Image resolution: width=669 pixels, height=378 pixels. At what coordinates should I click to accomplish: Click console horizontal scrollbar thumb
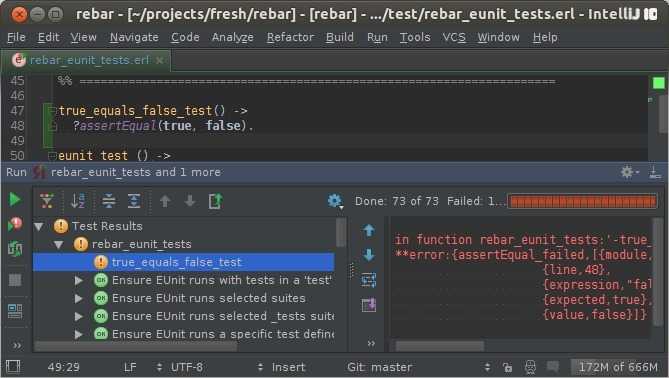(439, 346)
